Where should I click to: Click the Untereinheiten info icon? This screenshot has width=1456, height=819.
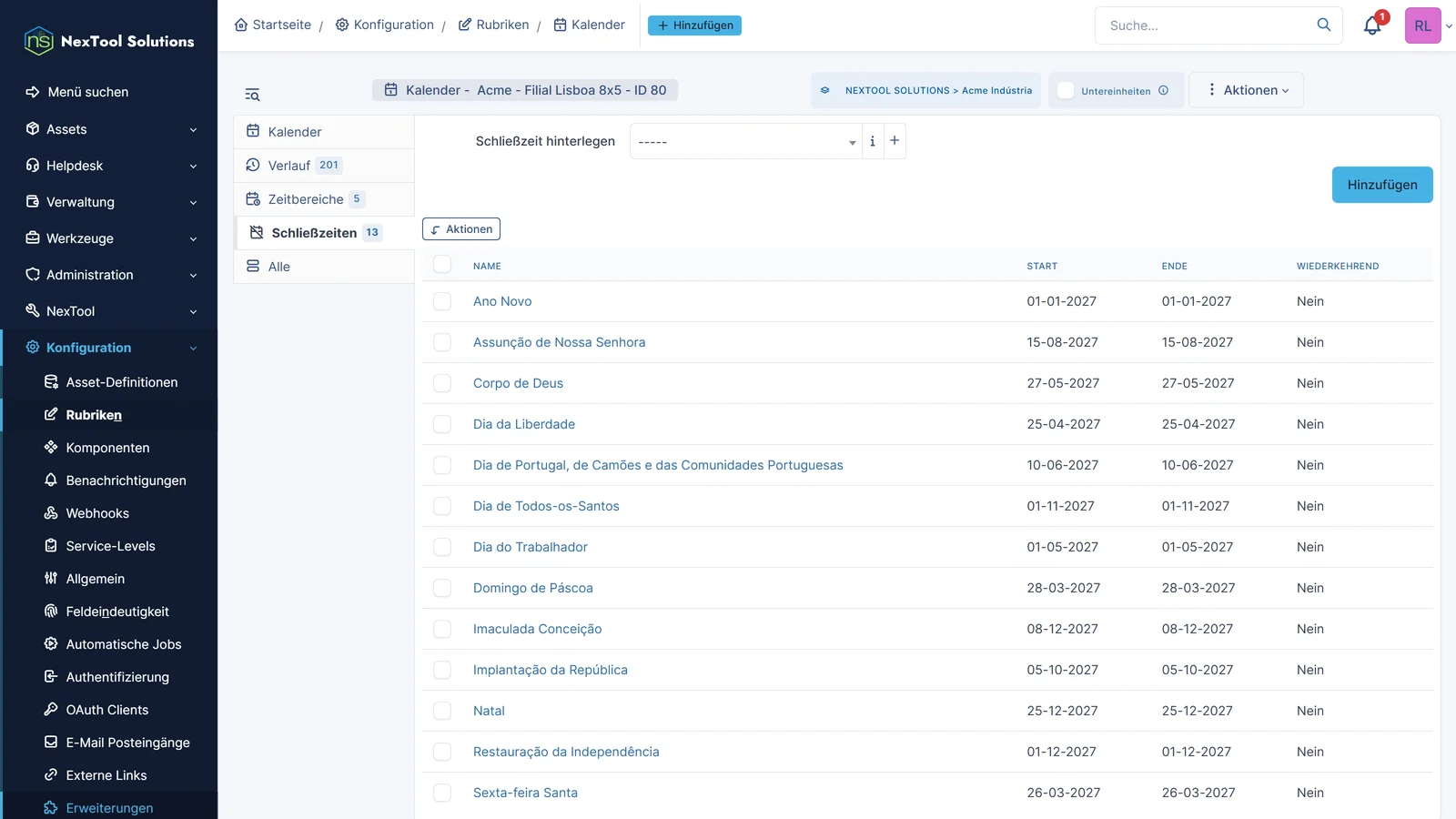pos(1163,90)
